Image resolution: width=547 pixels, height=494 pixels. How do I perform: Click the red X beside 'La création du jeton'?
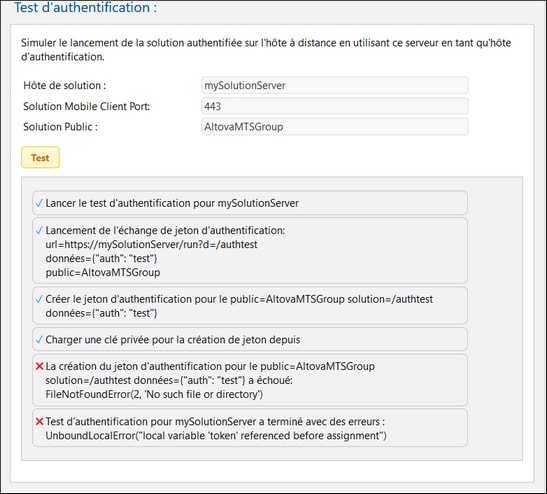pyautogui.click(x=39, y=366)
